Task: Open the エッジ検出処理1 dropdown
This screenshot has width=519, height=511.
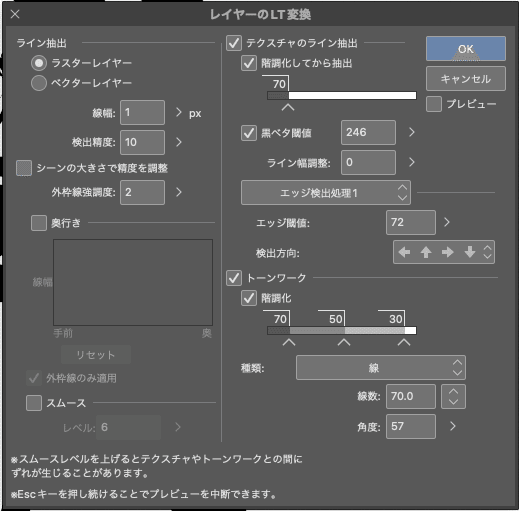Action: coord(326,193)
